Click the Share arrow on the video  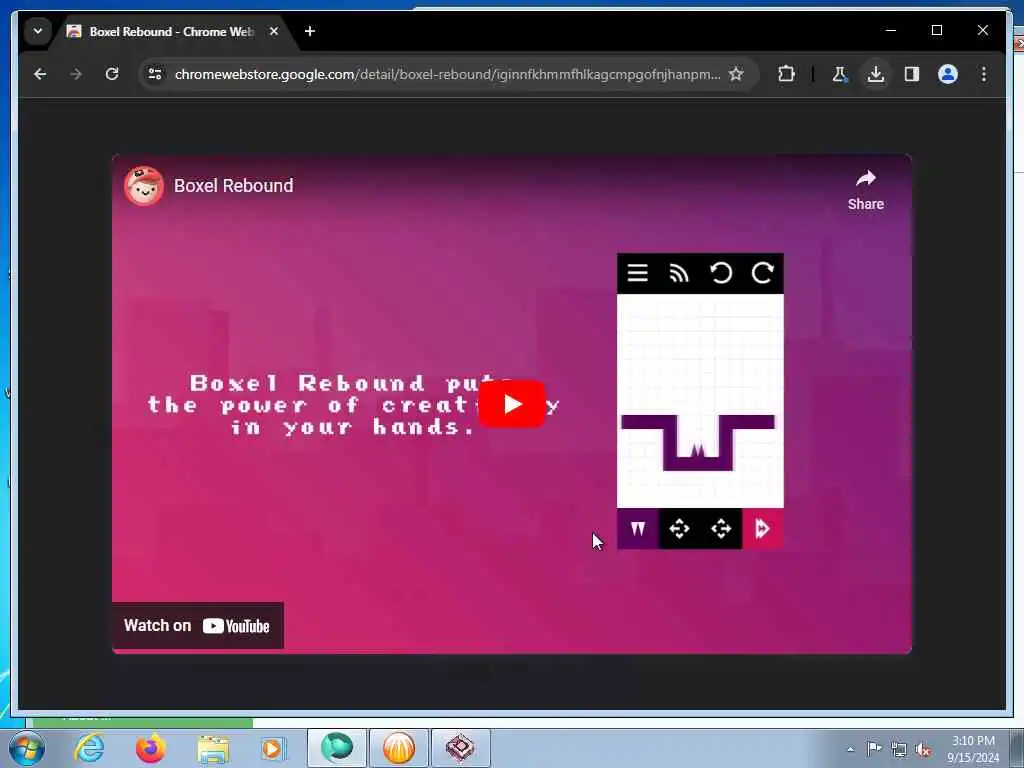[x=865, y=189]
